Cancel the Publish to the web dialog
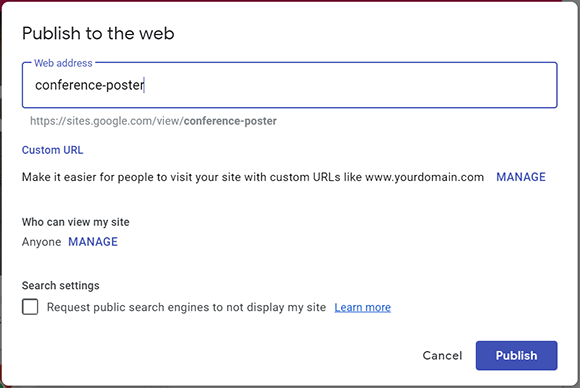Image resolution: width=580 pixels, height=388 pixels. (x=442, y=355)
